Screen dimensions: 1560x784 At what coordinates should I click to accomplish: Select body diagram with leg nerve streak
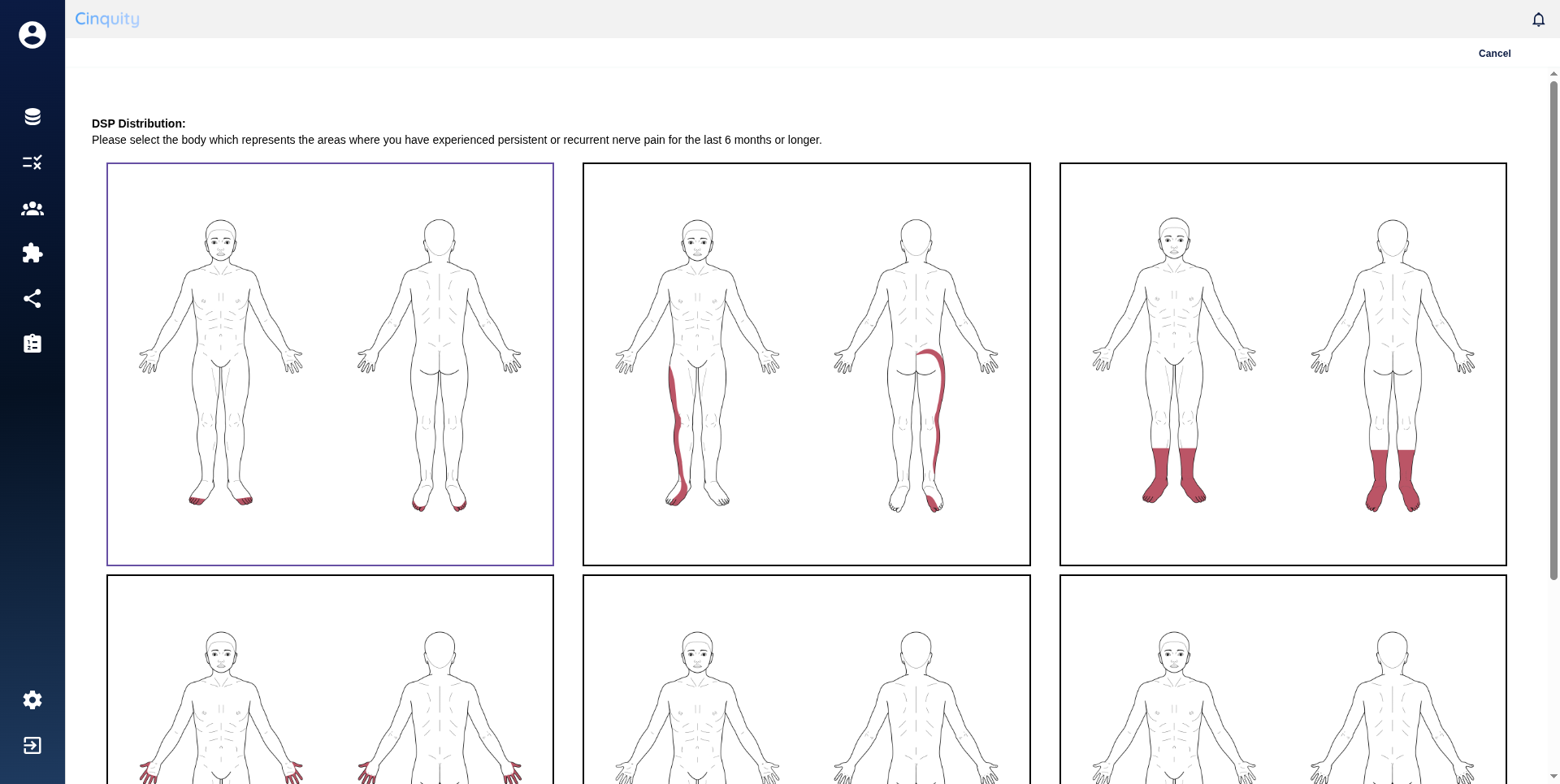tap(807, 364)
